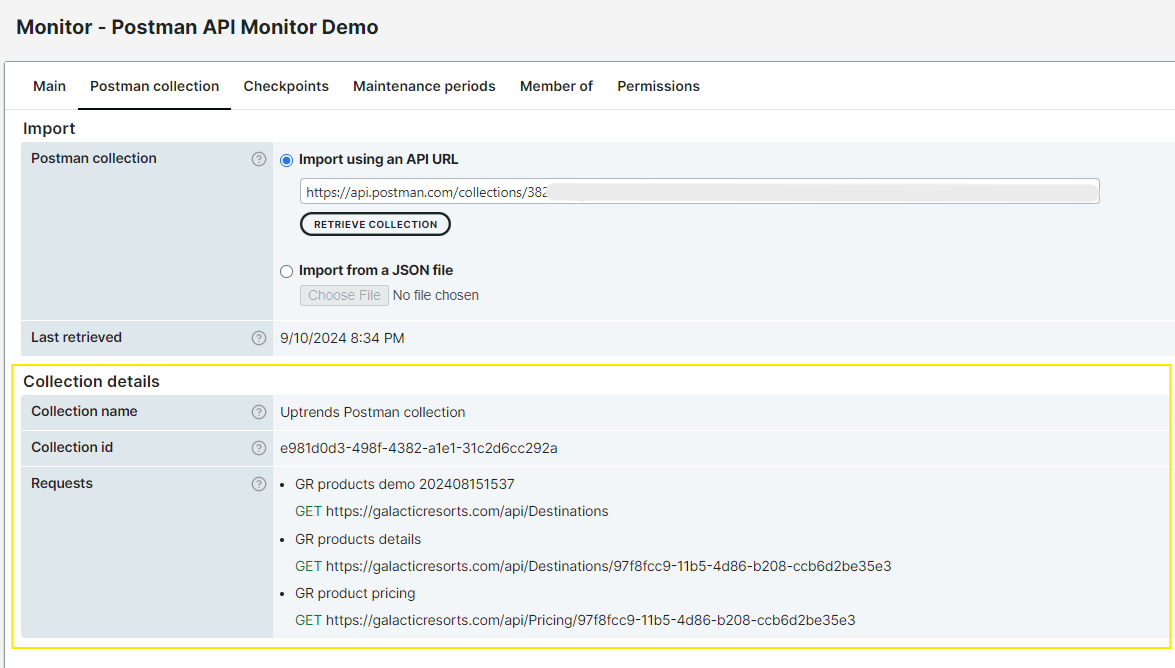Click the 'Uptrends Postman collection' name value
The width and height of the screenshot is (1175, 668).
coord(372,412)
